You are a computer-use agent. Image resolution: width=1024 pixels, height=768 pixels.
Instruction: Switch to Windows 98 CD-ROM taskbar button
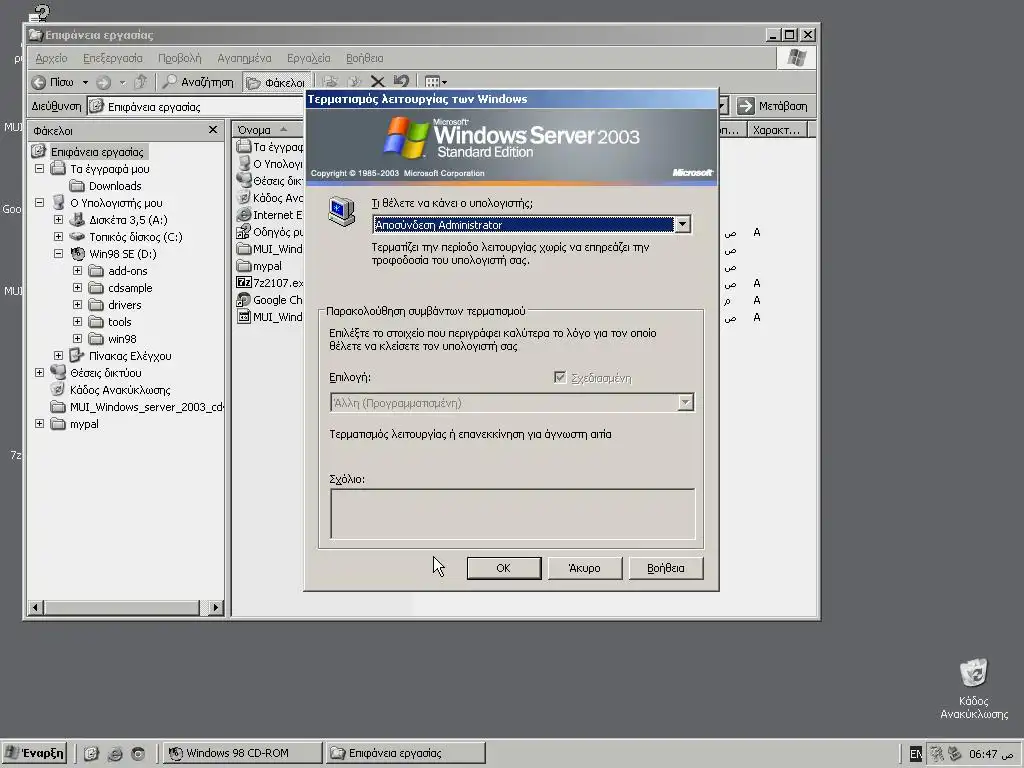pyautogui.click(x=242, y=753)
